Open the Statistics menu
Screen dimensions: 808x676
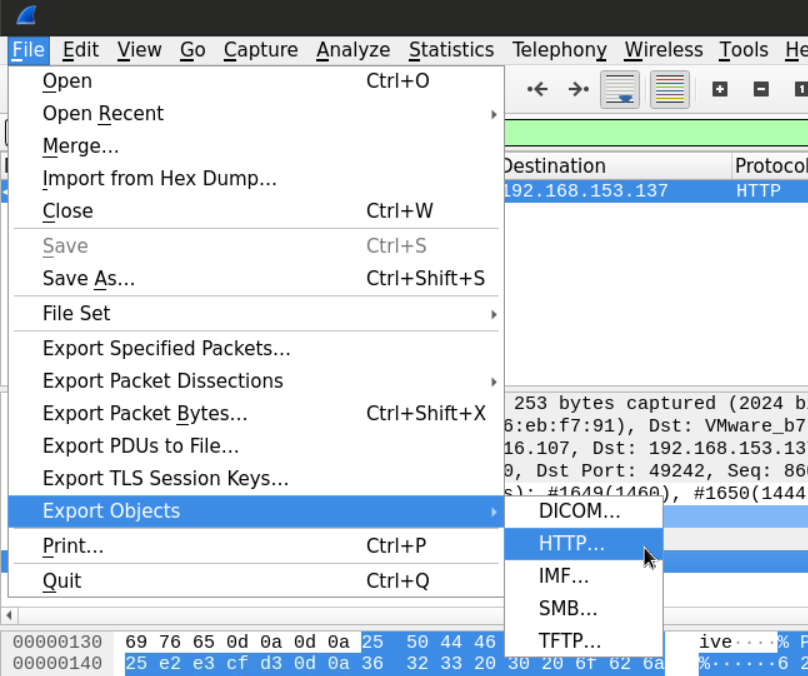click(451, 50)
